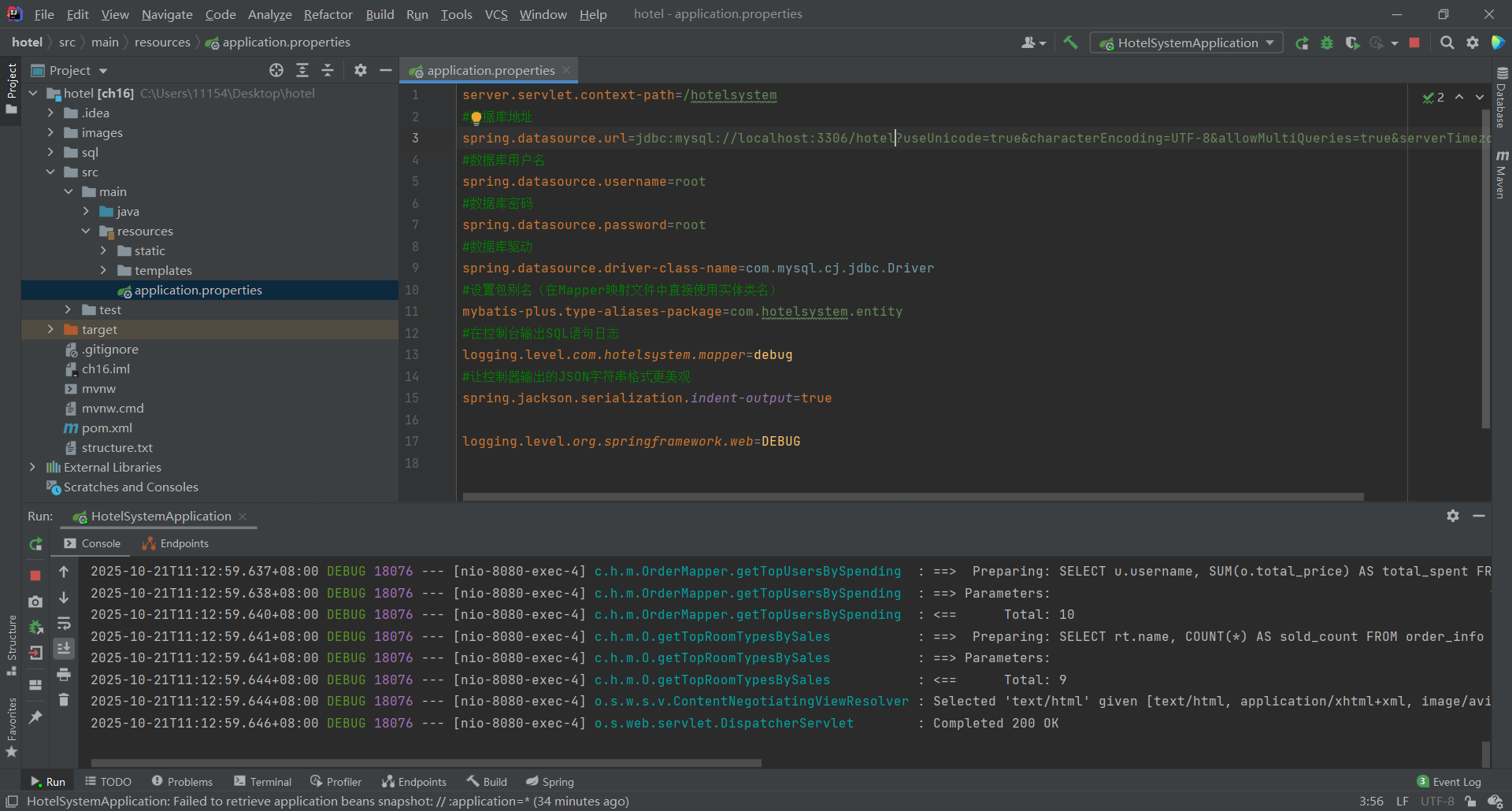The height and width of the screenshot is (811, 1512).
Task: Toggle read-only lock in status bar
Action: [1470, 802]
